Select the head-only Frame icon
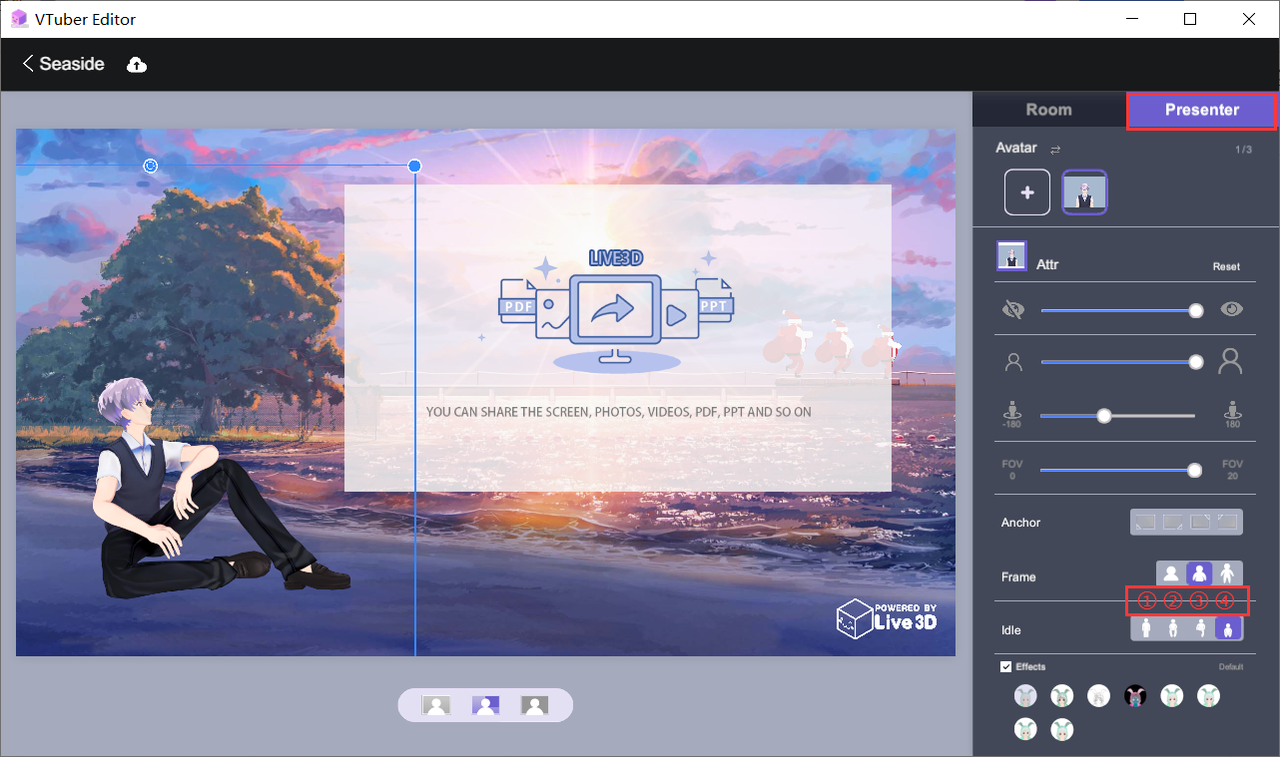The height and width of the screenshot is (757, 1280). [x=1171, y=574]
